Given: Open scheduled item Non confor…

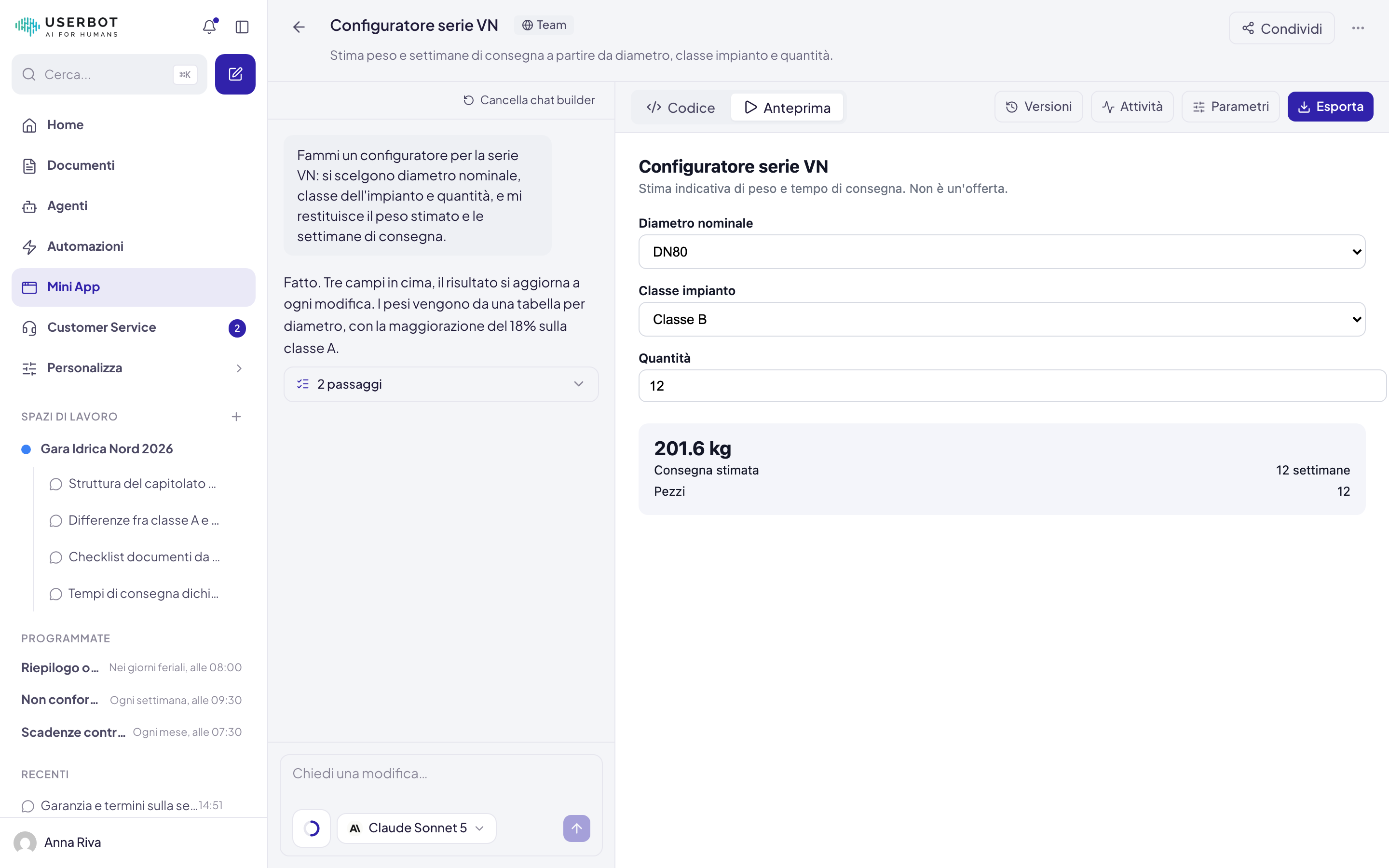Looking at the screenshot, I should click(132, 700).
